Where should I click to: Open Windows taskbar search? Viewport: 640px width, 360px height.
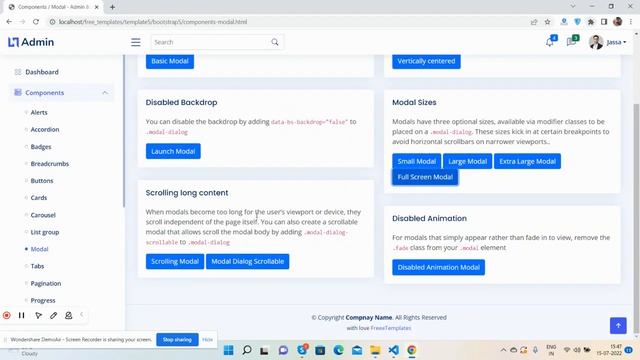click(247, 350)
